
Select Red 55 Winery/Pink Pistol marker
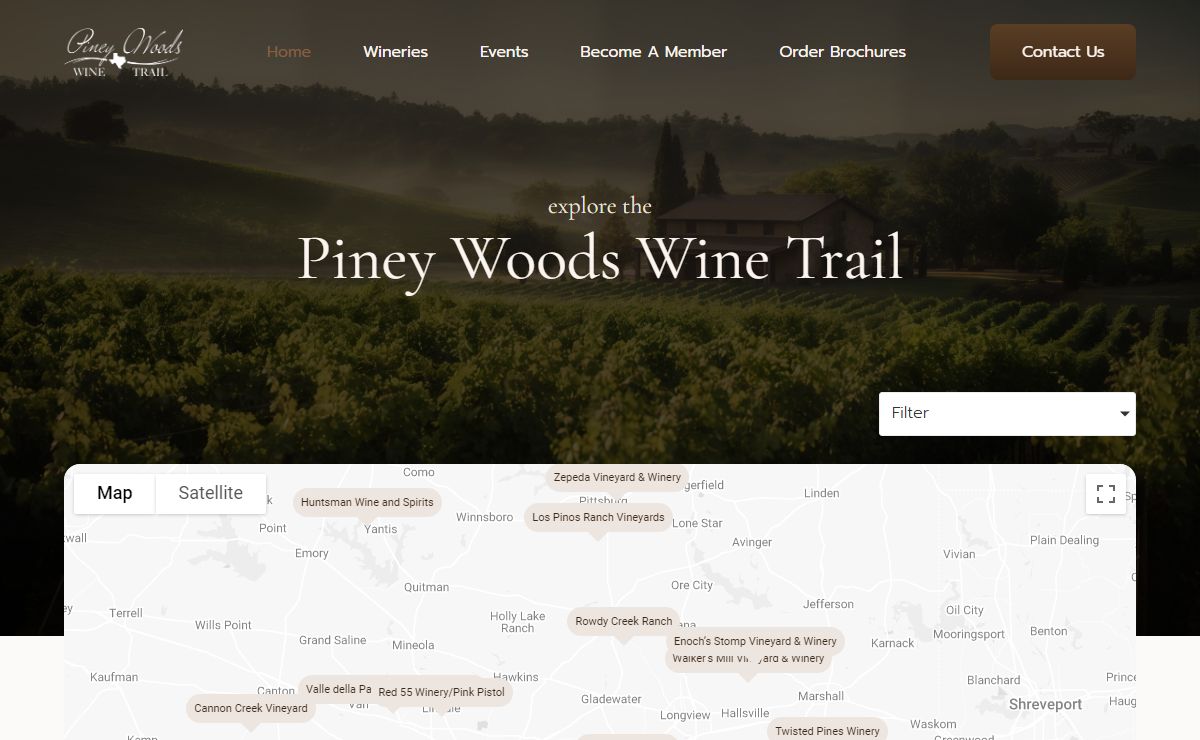pyautogui.click(x=441, y=692)
